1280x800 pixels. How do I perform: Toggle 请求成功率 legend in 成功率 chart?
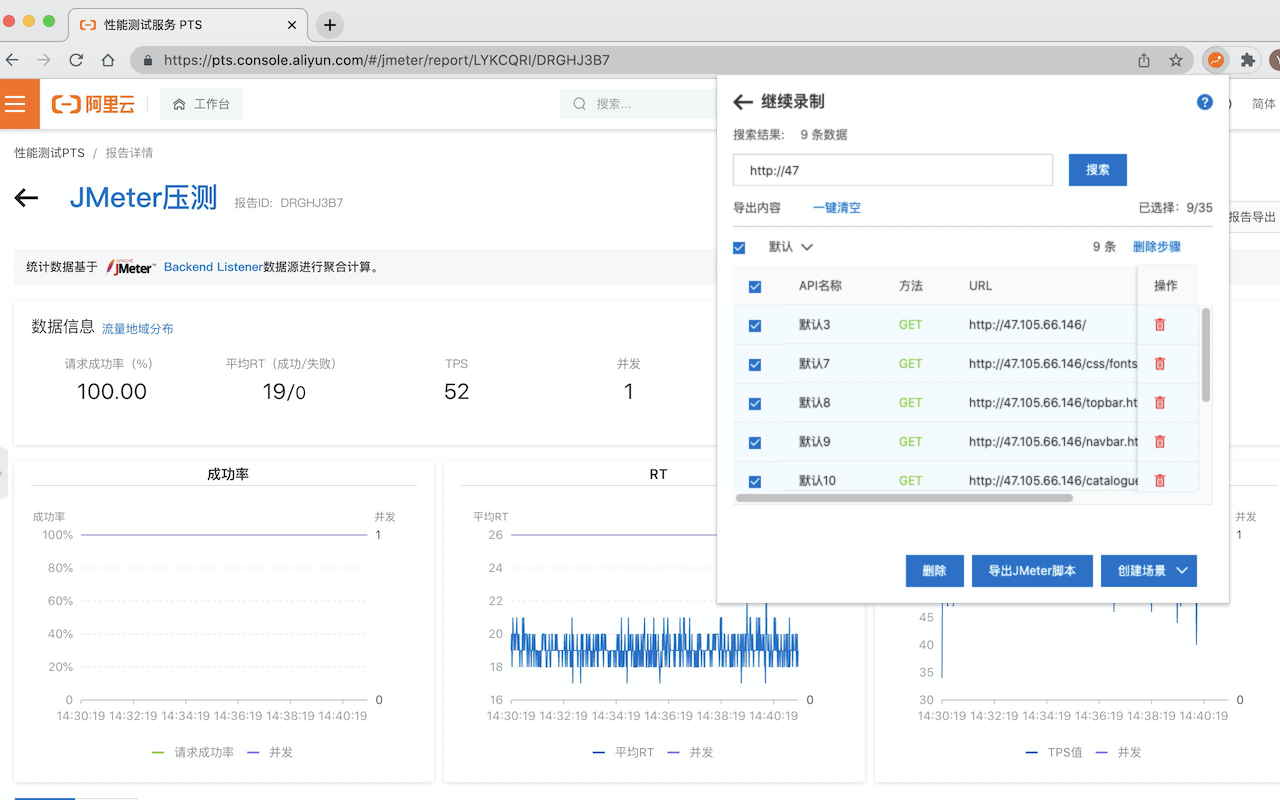[192, 752]
